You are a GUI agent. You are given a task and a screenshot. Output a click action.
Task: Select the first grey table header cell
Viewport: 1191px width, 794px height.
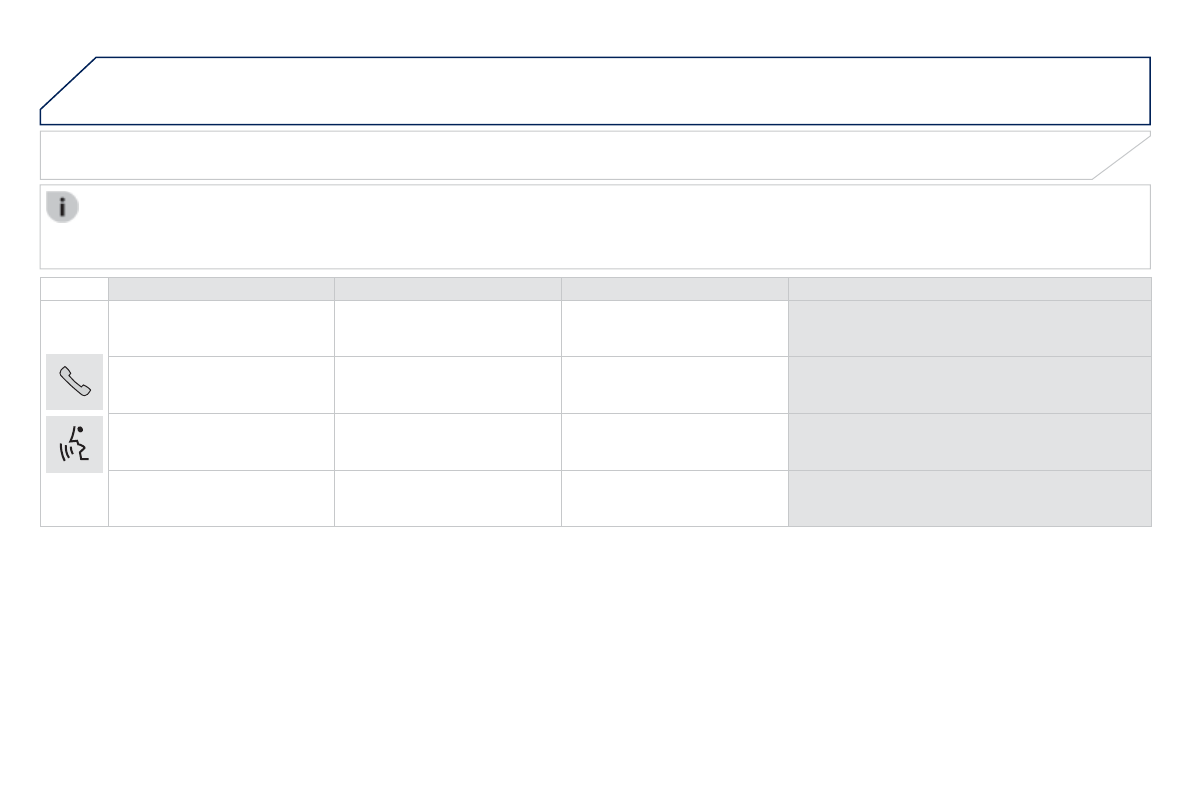(x=221, y=289)
